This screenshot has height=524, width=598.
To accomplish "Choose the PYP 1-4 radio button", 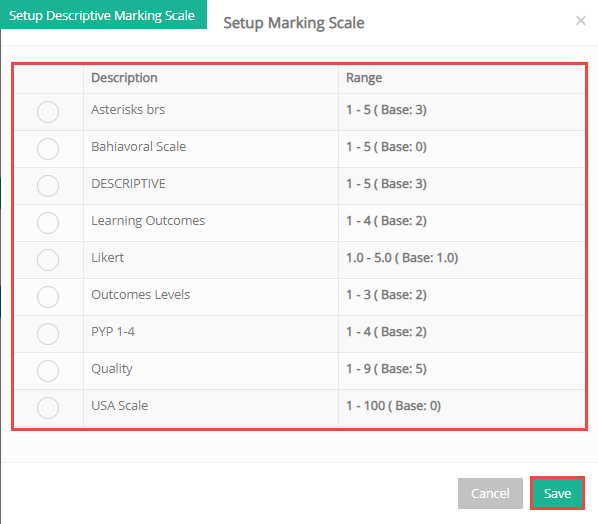I will pyautogui.click(x=48, y=334).
